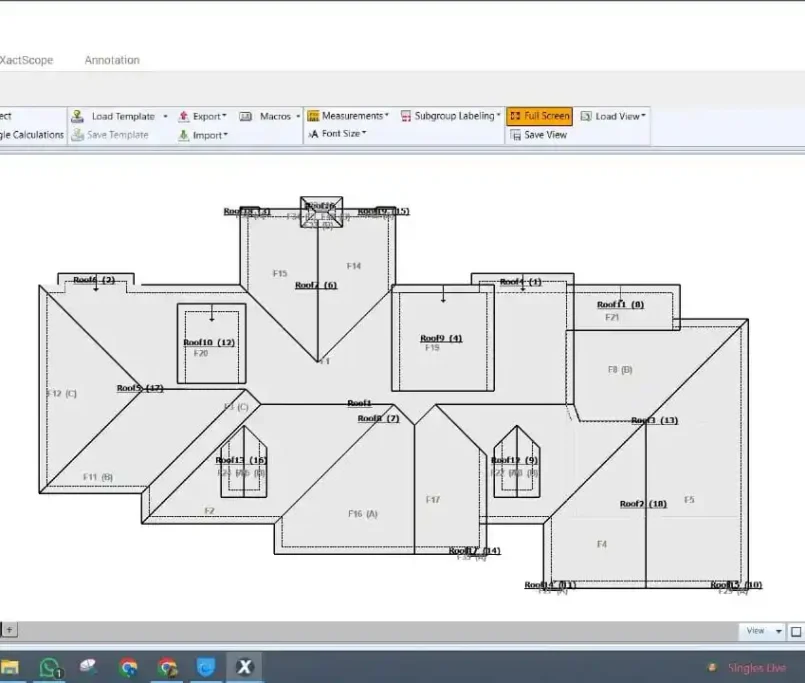Click the Load Template icon
Viewport: 805px width, 683px height.
click(x=78, y=116)
